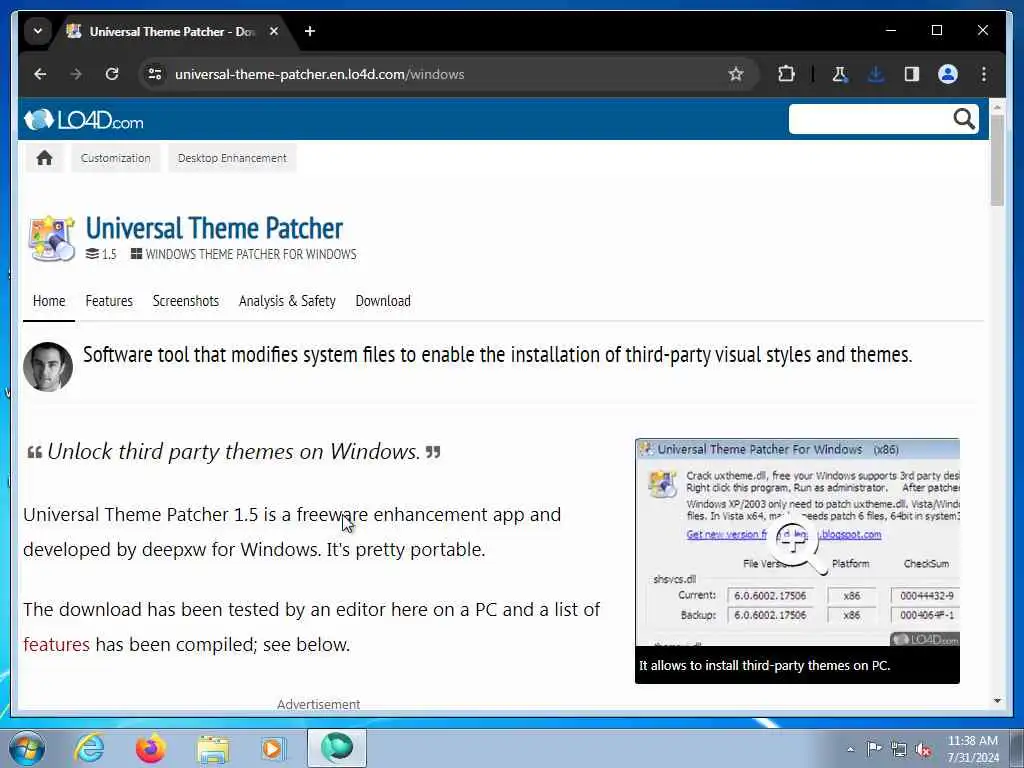Switch to the Features tab
Screen dimensions: 1024x768
click(x=109, y=301)
